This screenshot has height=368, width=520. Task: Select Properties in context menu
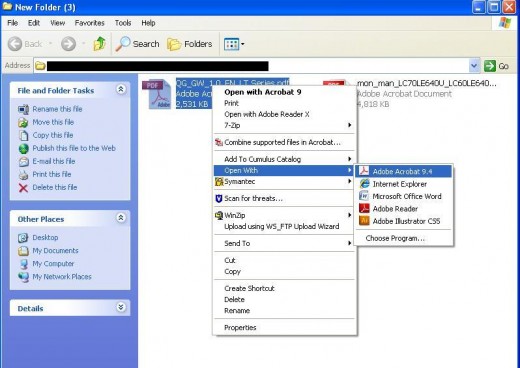click(240, 328)
